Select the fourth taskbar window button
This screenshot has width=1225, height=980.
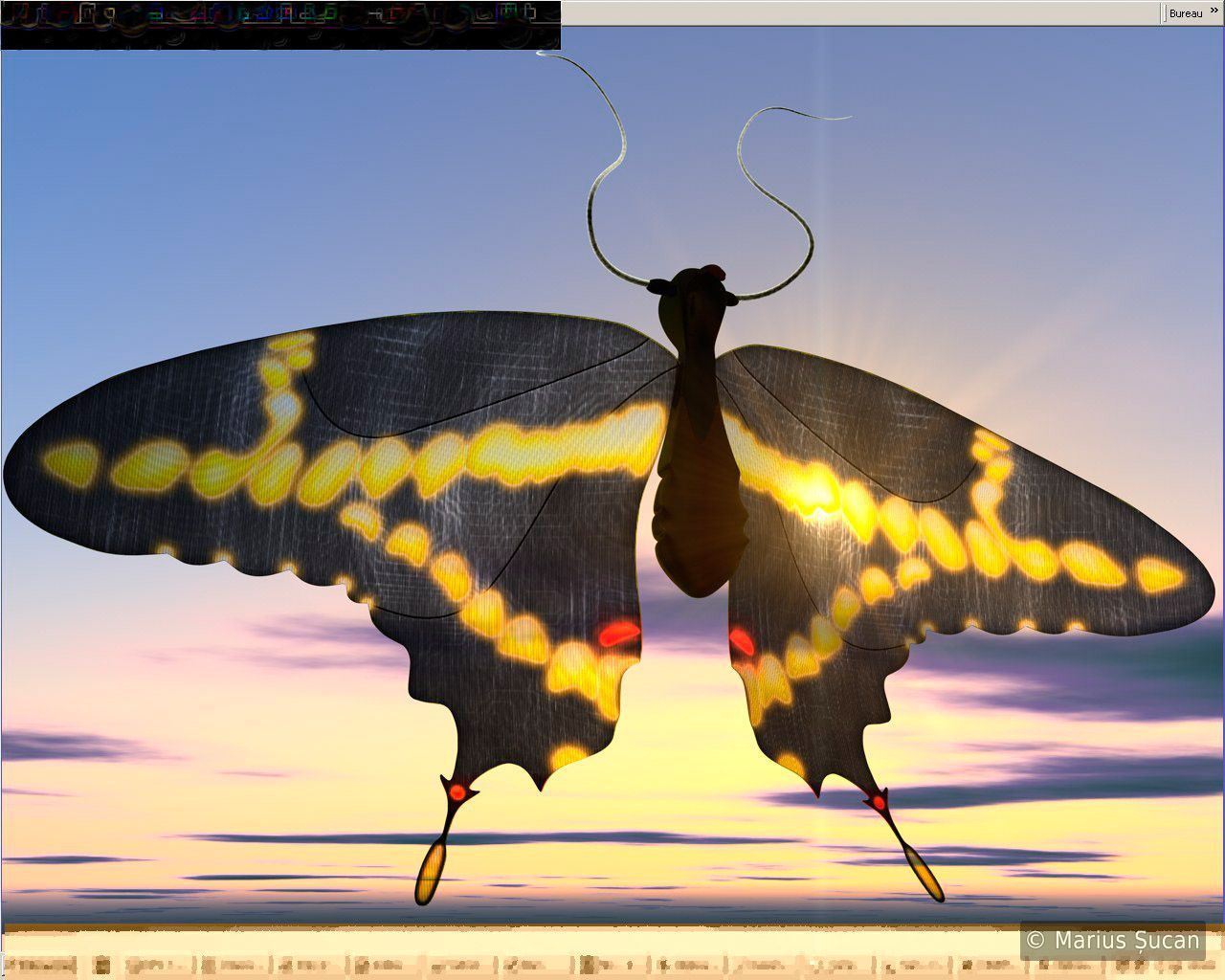click(x=387, y=965)
